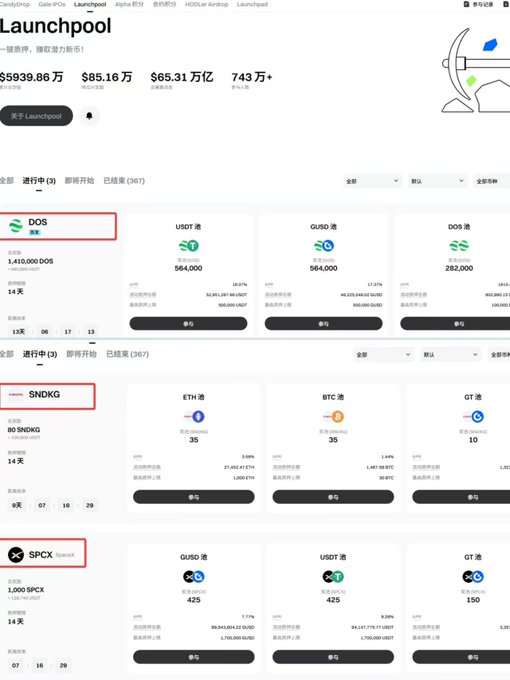The height and width of the screenshot is (680, 510).
Task: Click the 关于 Launchpool button
Action: pos(36,116)
